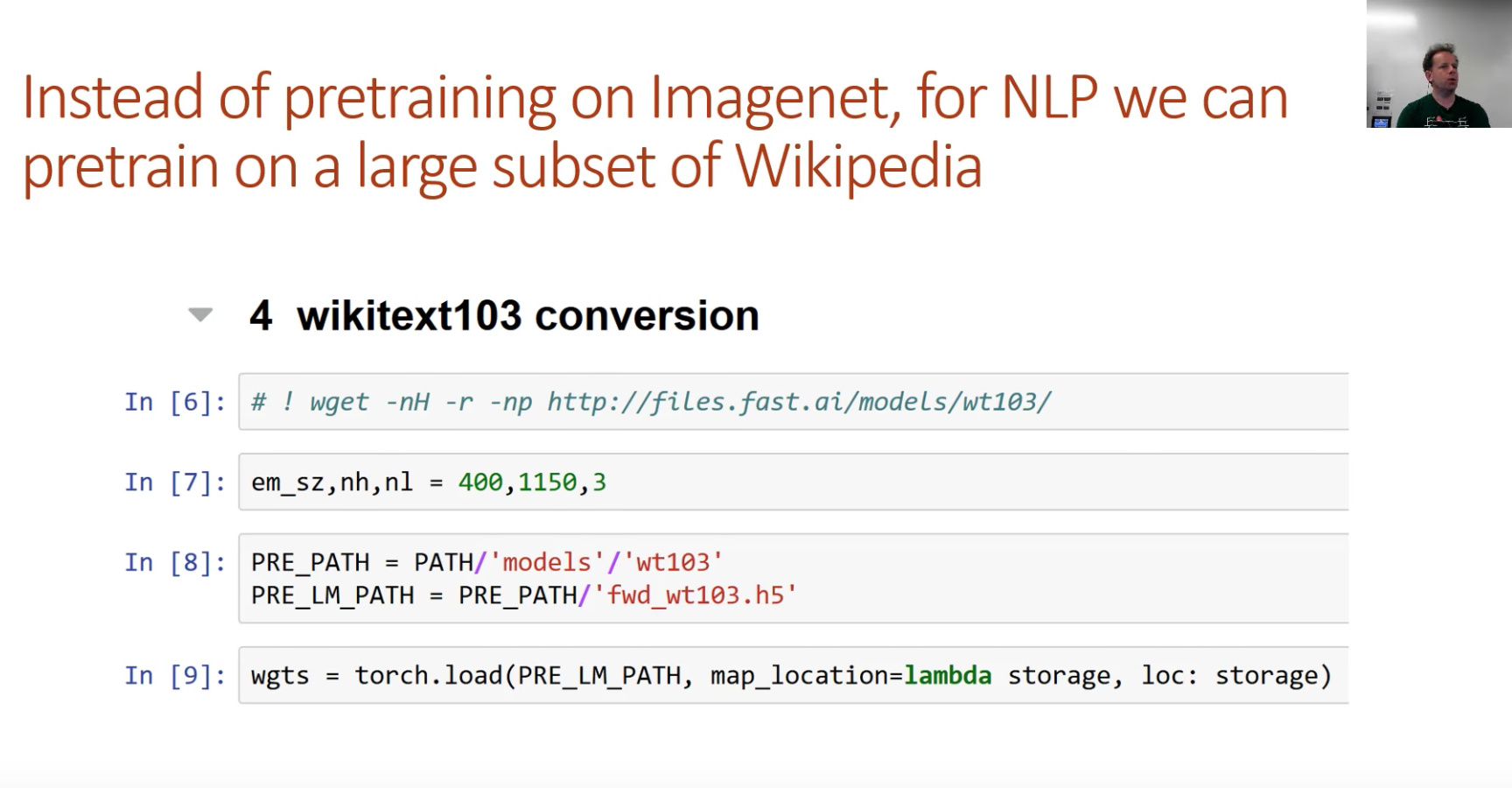The width and height of the screenshot is (1512, 788).
Task: Click the files.fast.ai URL in wget comment
Action: coord(798,402)
